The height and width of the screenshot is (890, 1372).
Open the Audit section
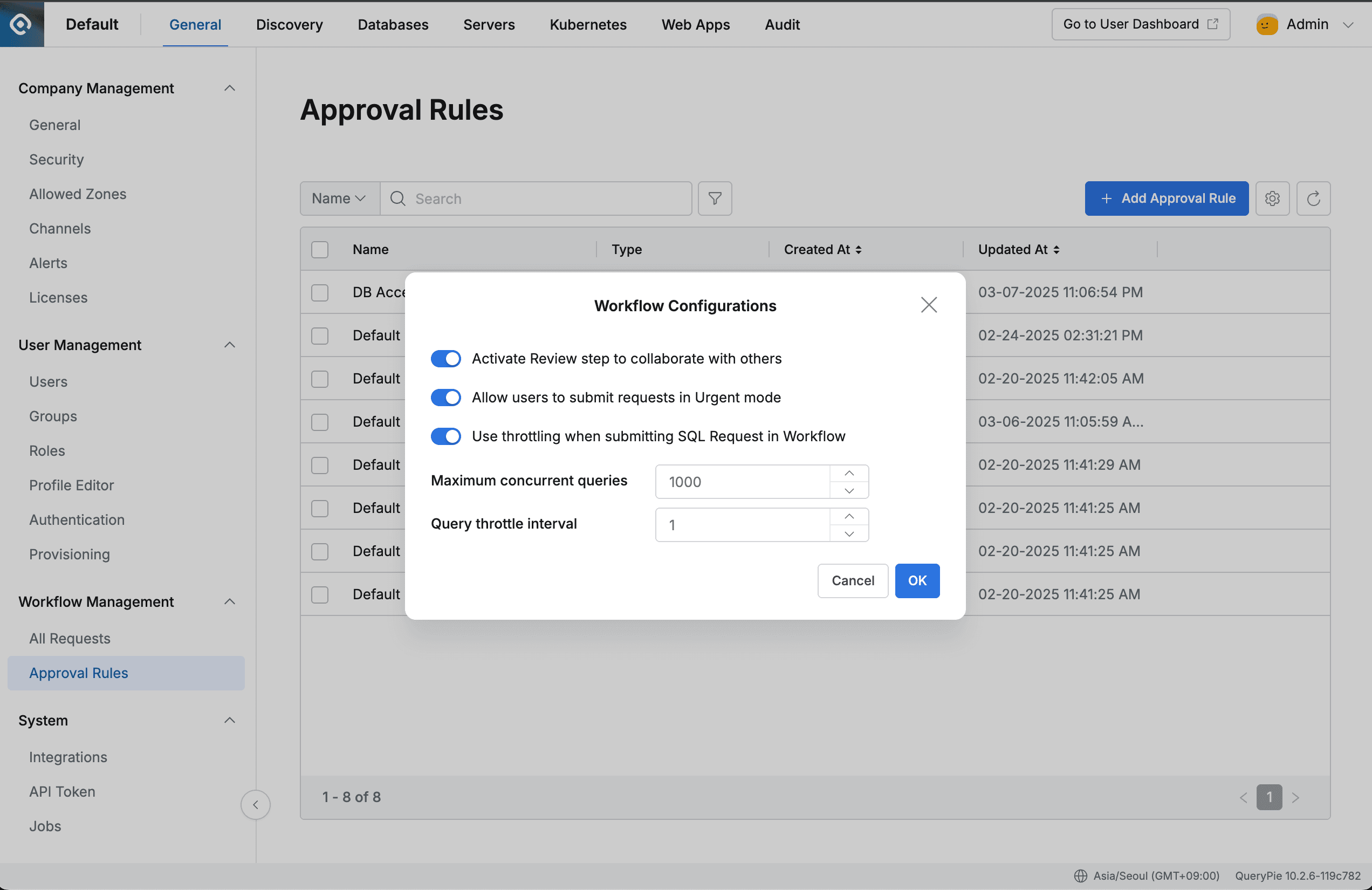781,24
